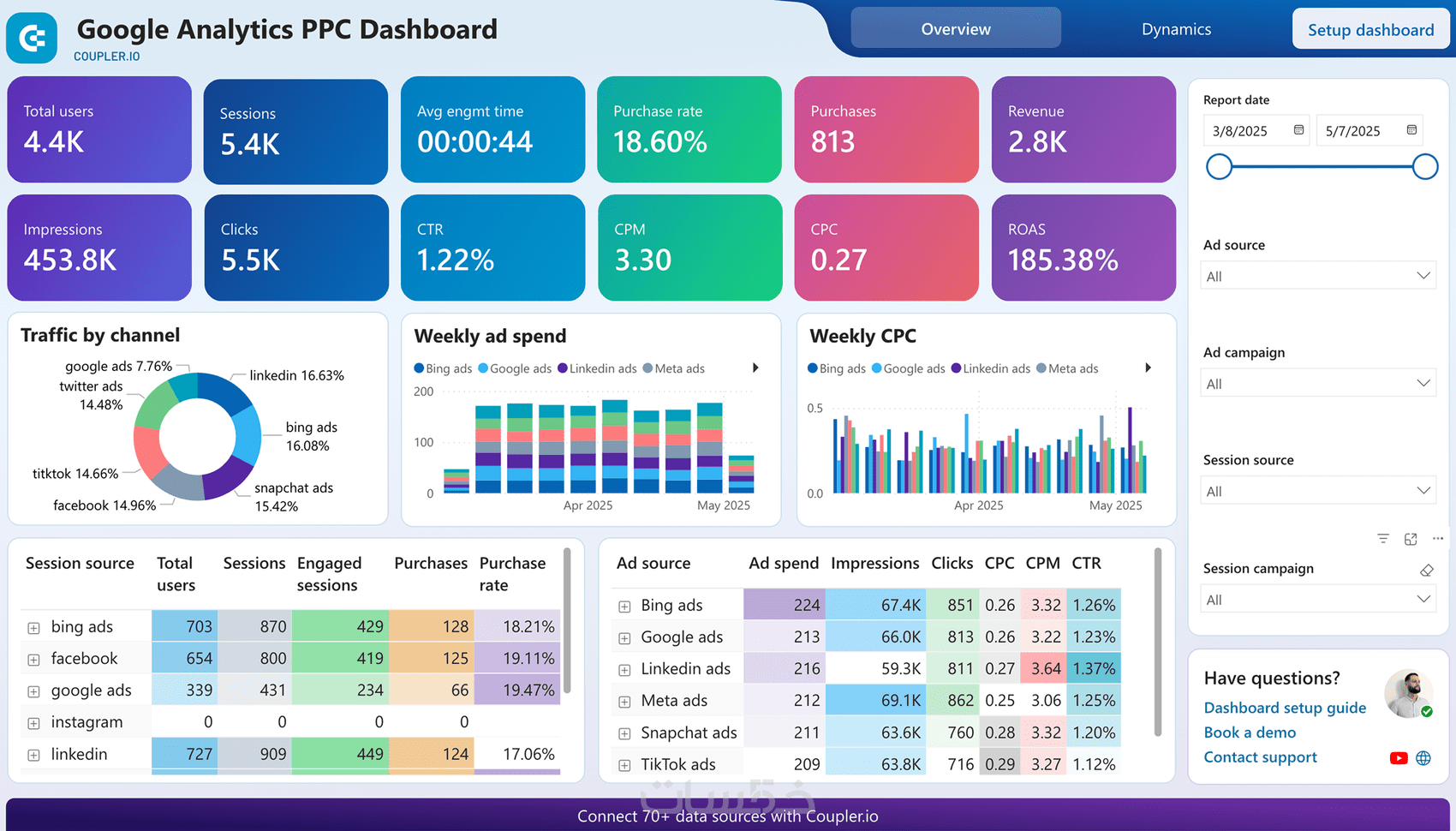
Task: Select Google ads legend in Weekly ad spend
Action: tap(515, 368)
